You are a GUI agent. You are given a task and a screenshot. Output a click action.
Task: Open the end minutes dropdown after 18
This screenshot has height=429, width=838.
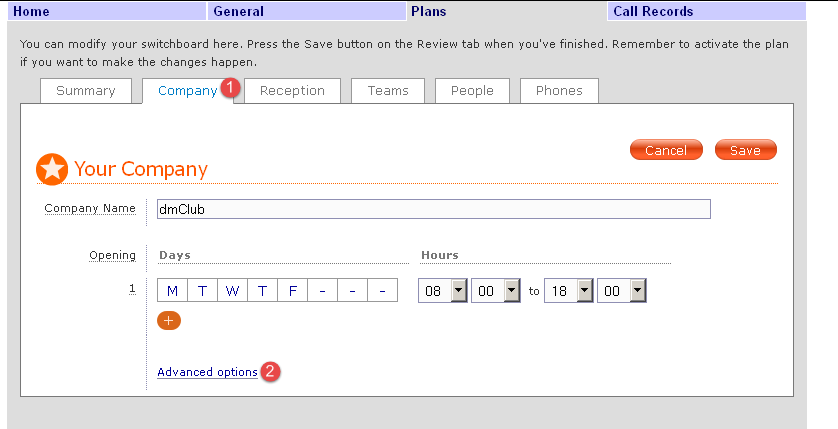tap(622, 291)
